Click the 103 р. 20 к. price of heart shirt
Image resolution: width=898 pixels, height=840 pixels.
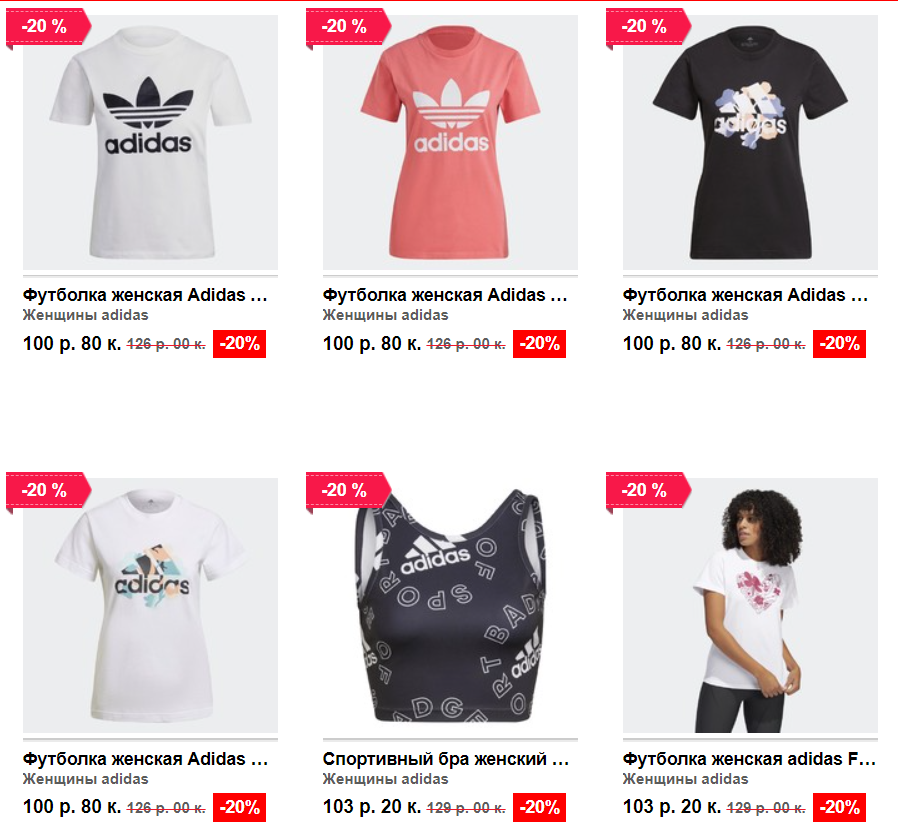click(672, 807)
